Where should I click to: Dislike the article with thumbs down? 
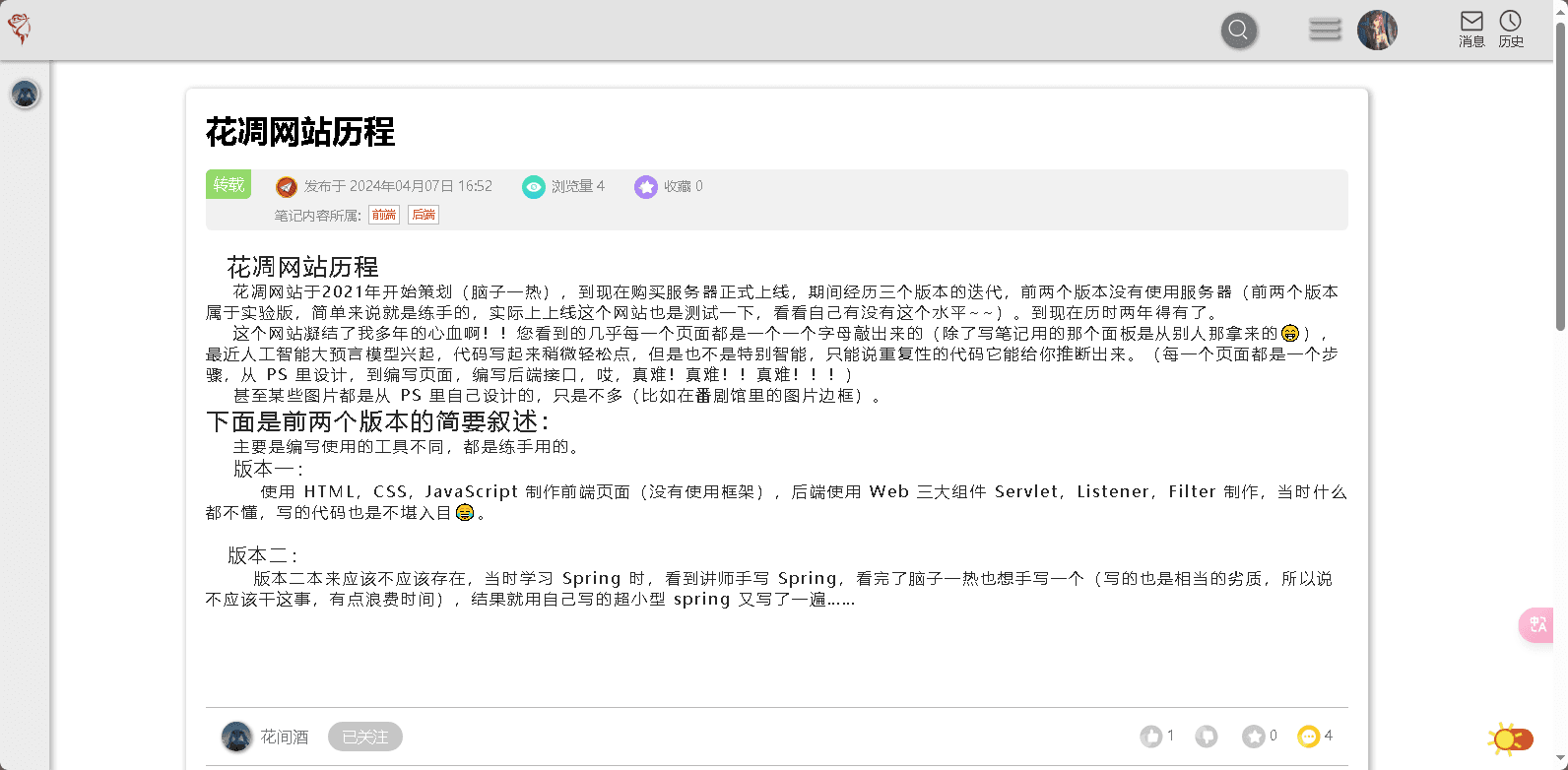tap(1206, 737)
